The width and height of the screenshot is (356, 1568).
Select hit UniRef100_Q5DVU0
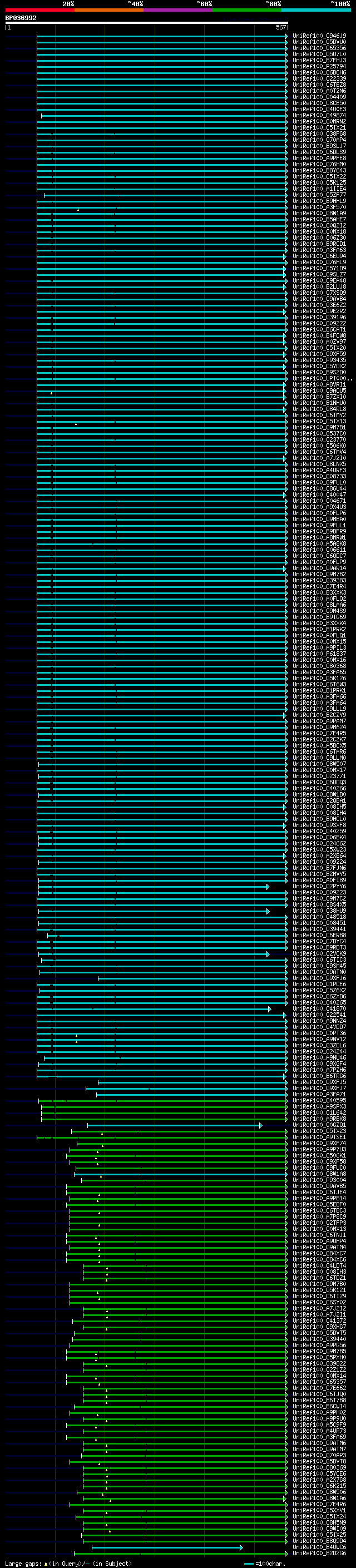(x=319, y=42)
